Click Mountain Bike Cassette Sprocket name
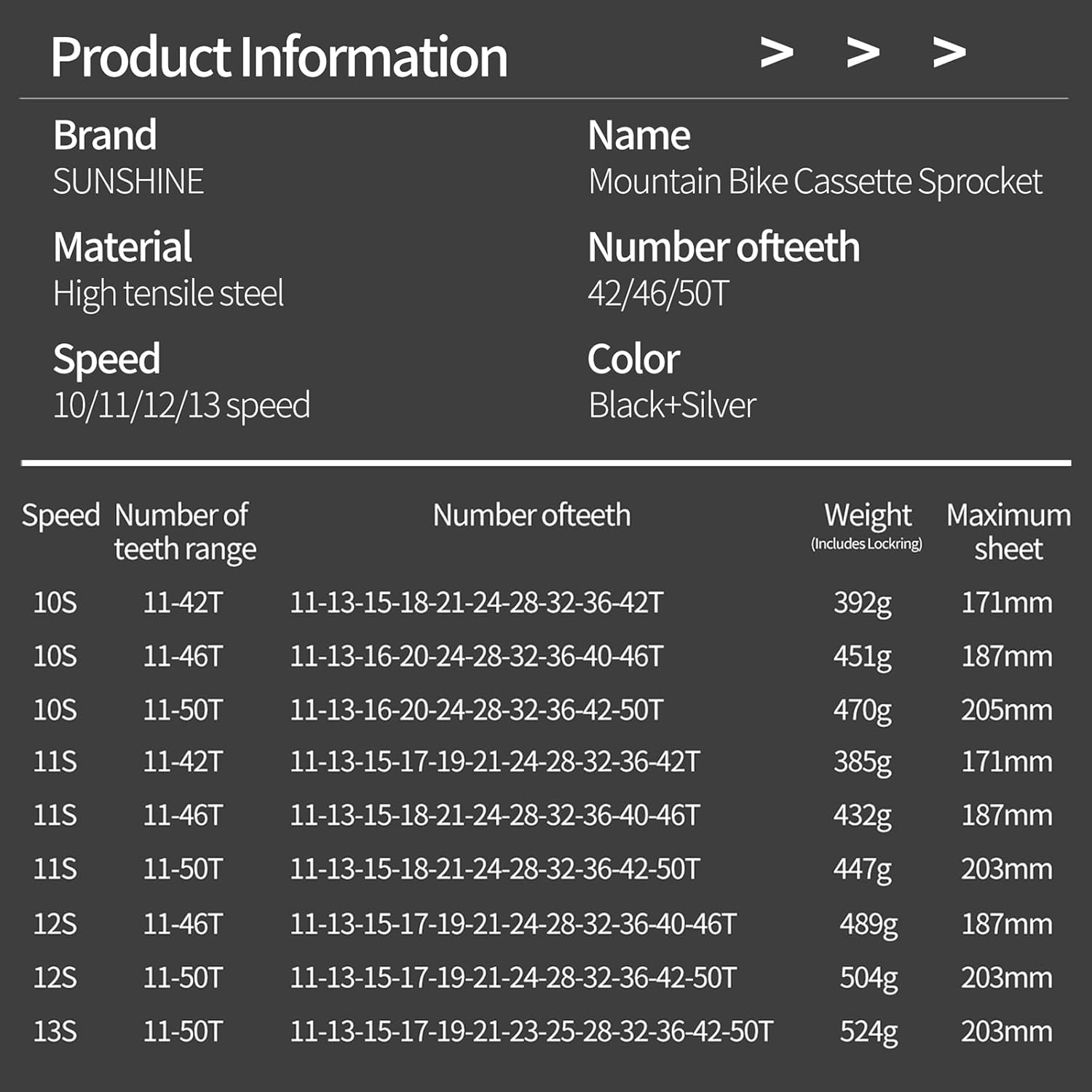The height and width of the screenshot is (1092, 1092). 815,182
